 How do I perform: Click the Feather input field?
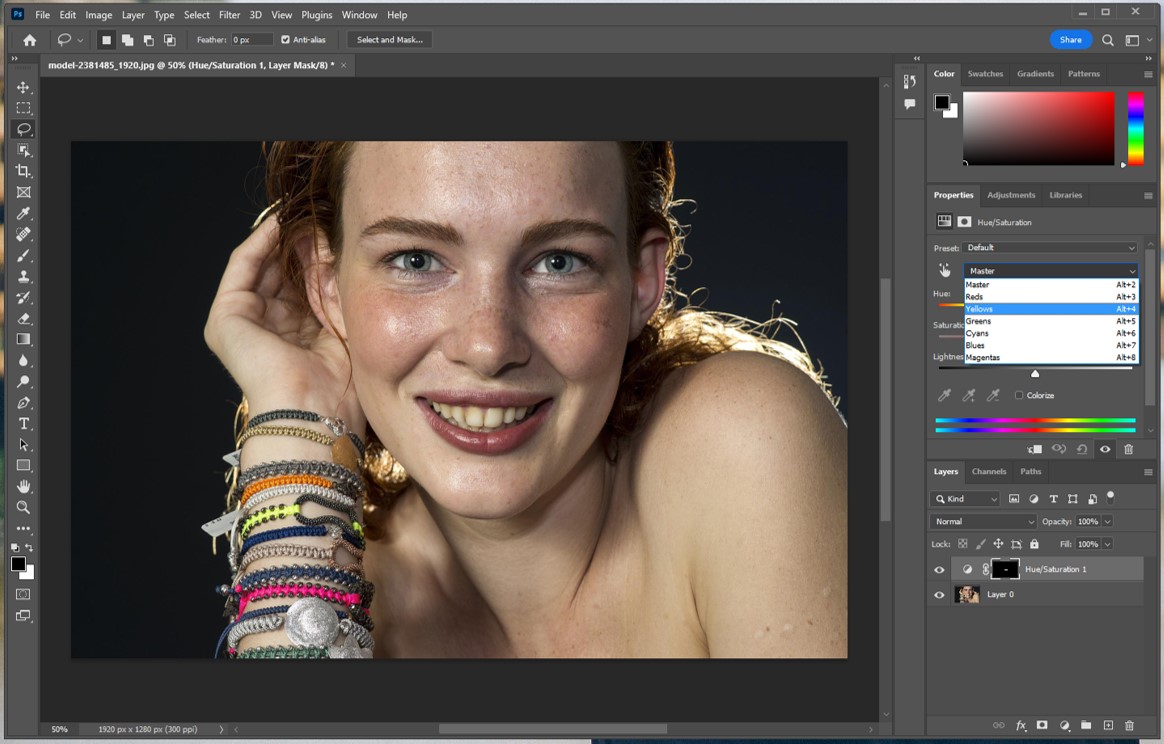(x=251, y=40)
